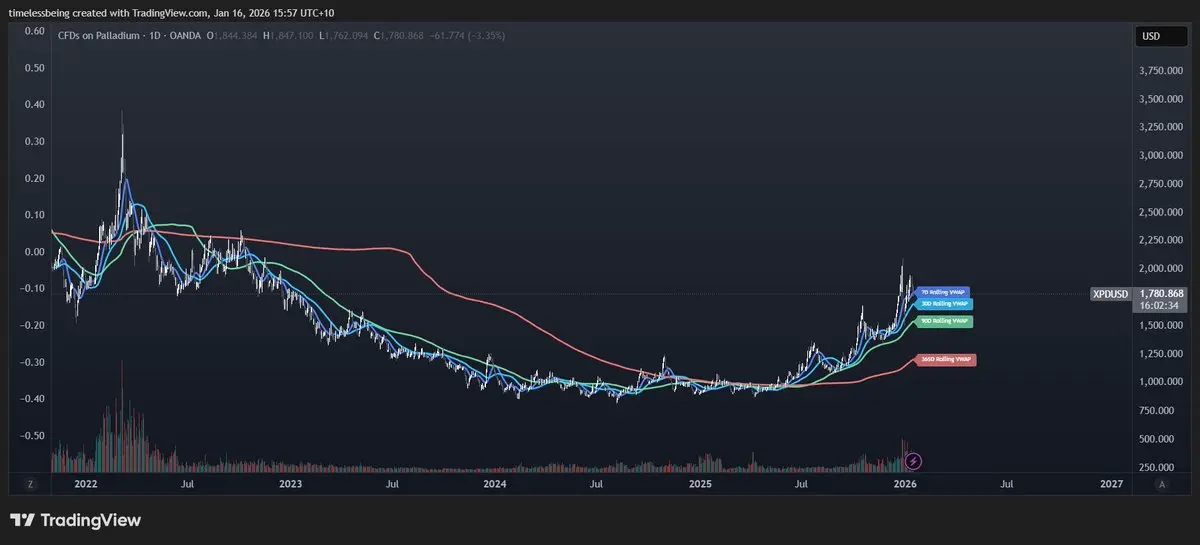Click the purple lightning event icon
This screenshot has width=1200, height=545.
tap(913, 461)
